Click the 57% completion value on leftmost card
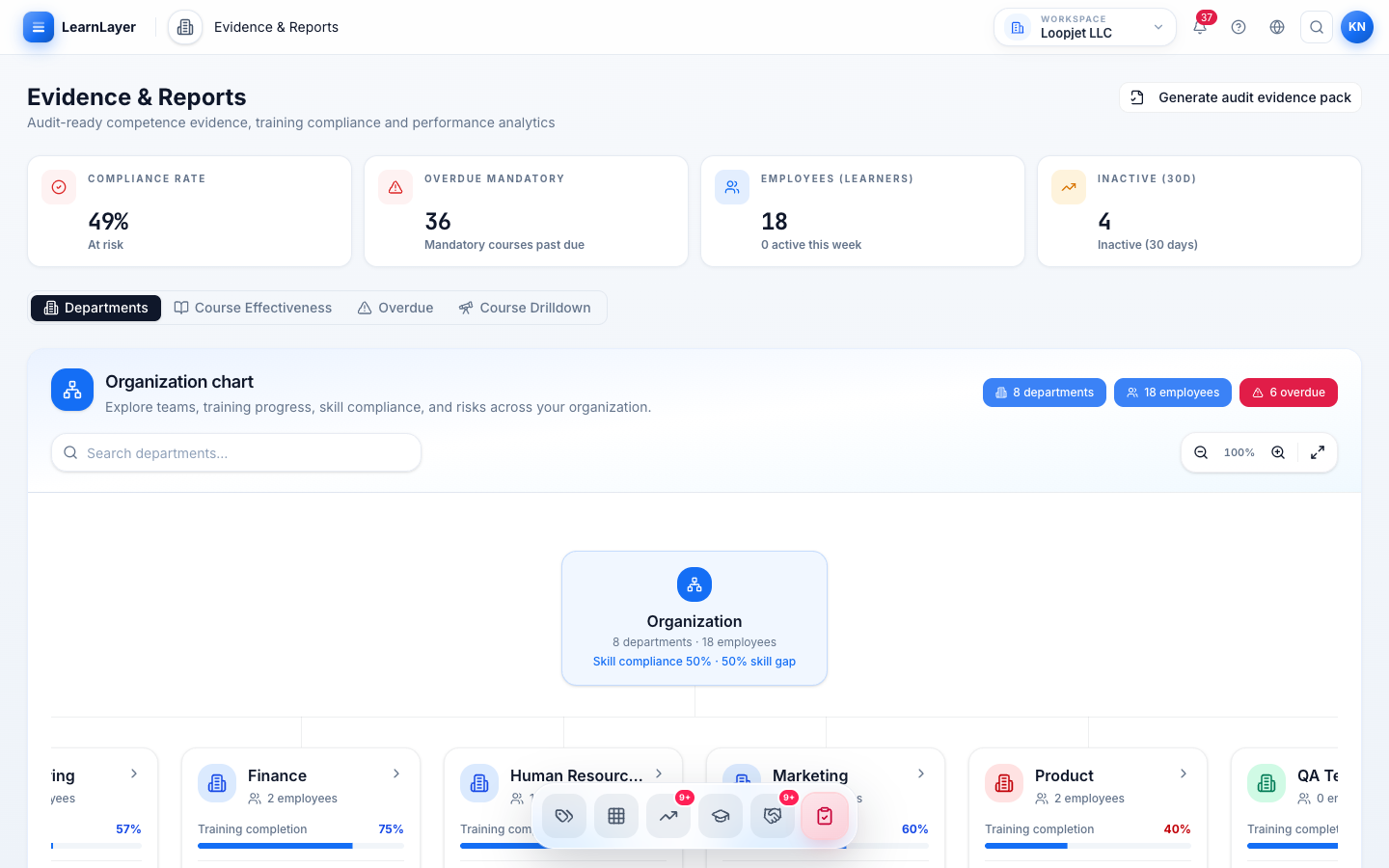 [128, 829]
